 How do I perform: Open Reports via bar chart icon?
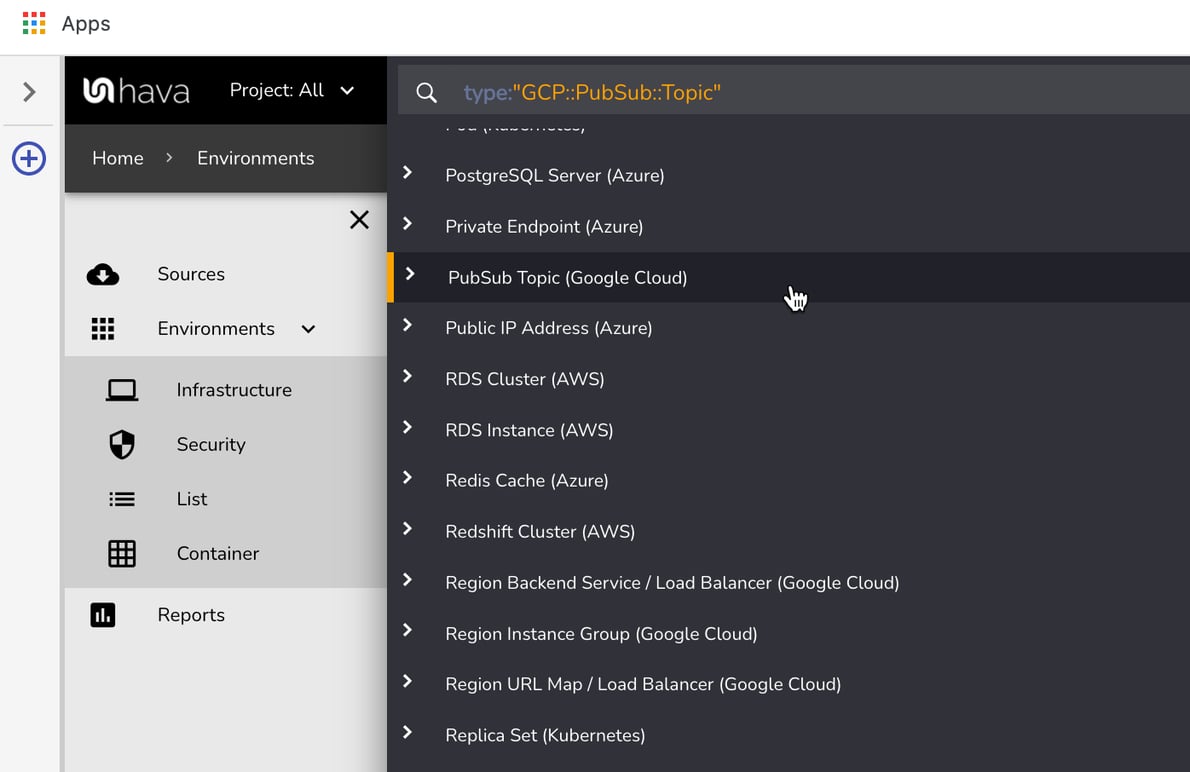point(103,615)
